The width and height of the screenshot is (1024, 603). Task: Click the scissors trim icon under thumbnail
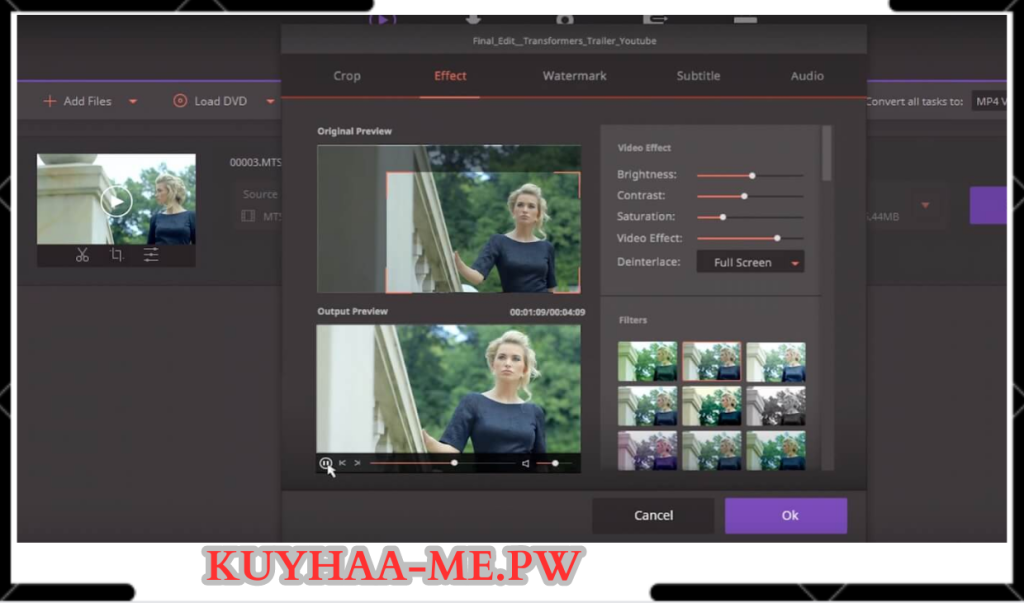click(x=82, y=255)
